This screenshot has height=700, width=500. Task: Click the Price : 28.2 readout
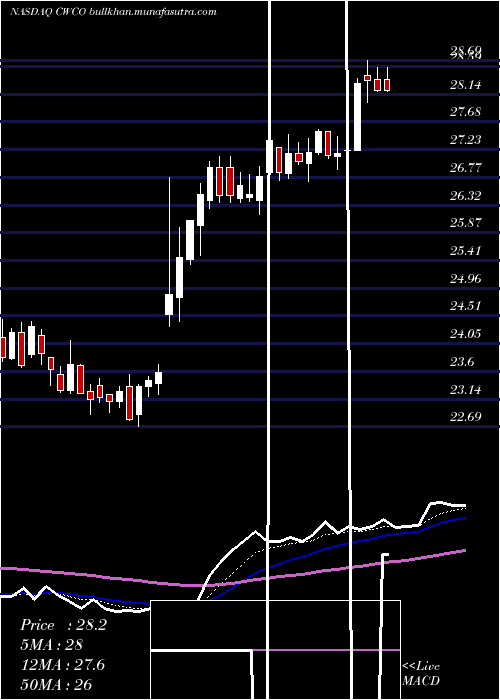pyautogui.click(x=63, y=625)
